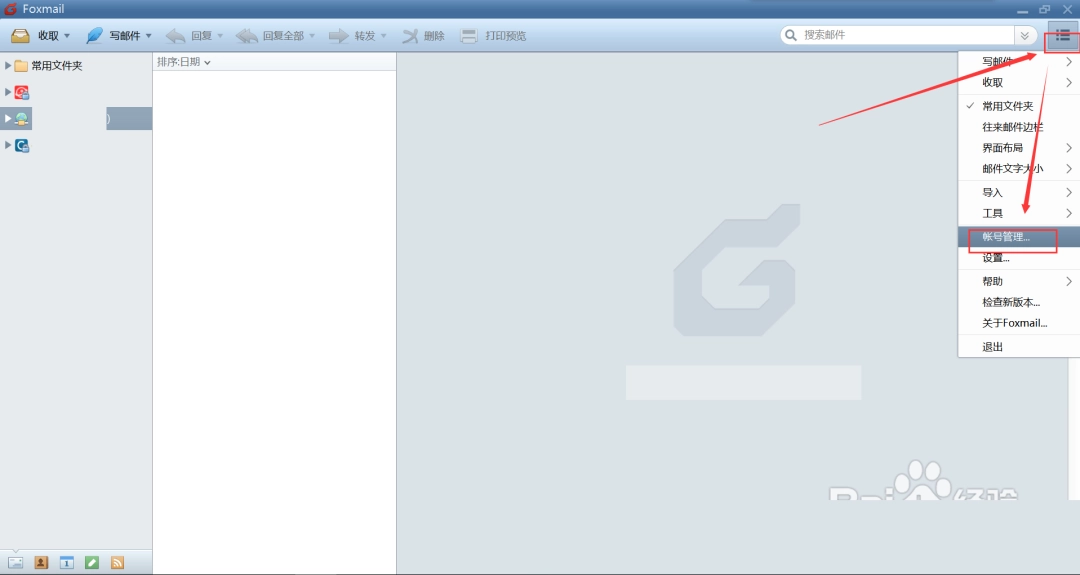Choose 检查新版本... menu item
This screenshot has height=575, width=1080.
1019,302
